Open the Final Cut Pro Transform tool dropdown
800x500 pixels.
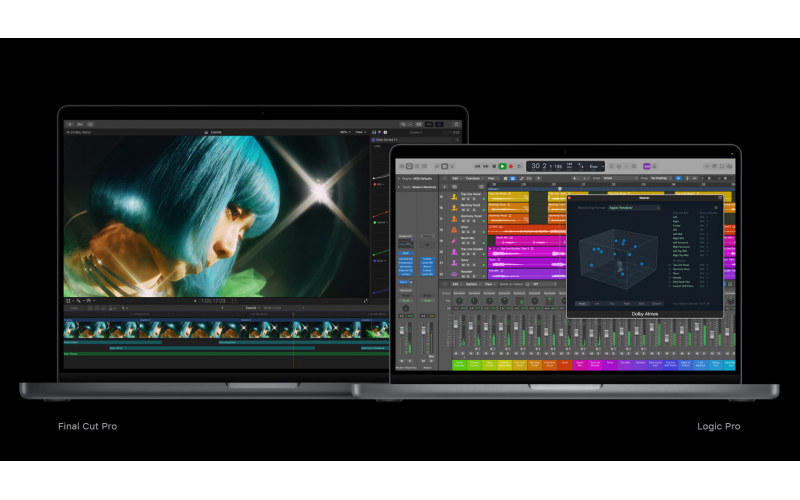[69, 301]
